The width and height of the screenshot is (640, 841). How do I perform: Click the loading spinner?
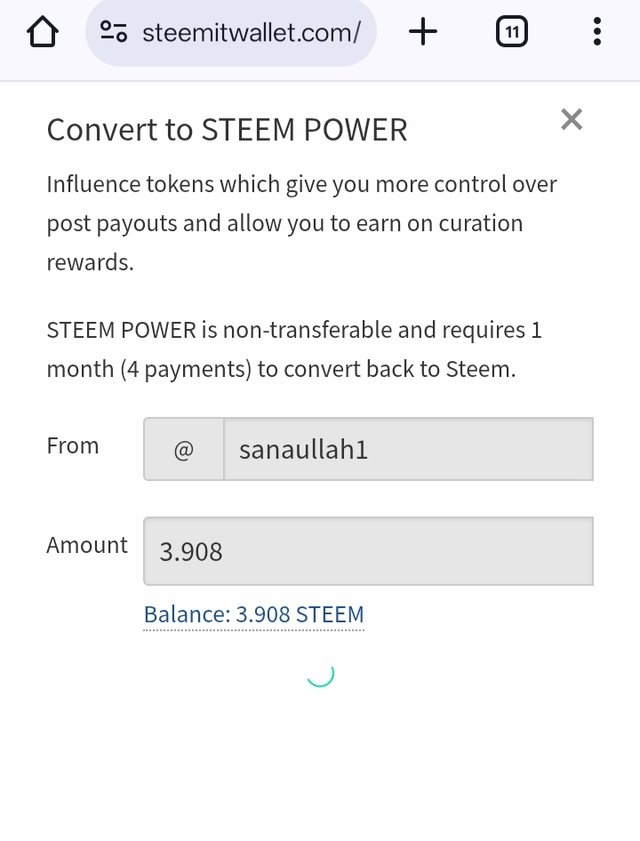(x=320, y=674)
